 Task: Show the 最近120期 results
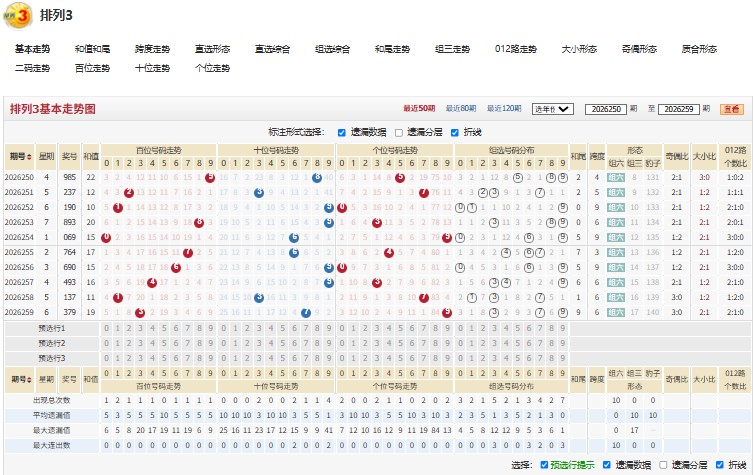click(x=504, y=109)
